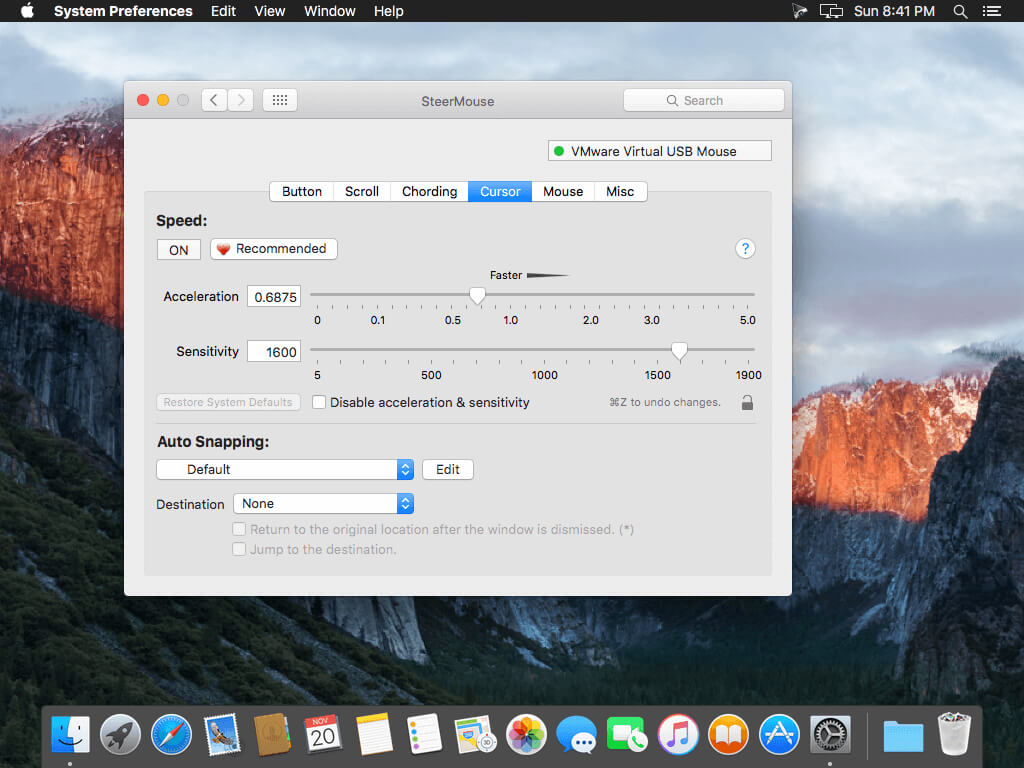Open the VMware Virtual USB Mouse selector

pyautogui.click(x=660, y=151)
